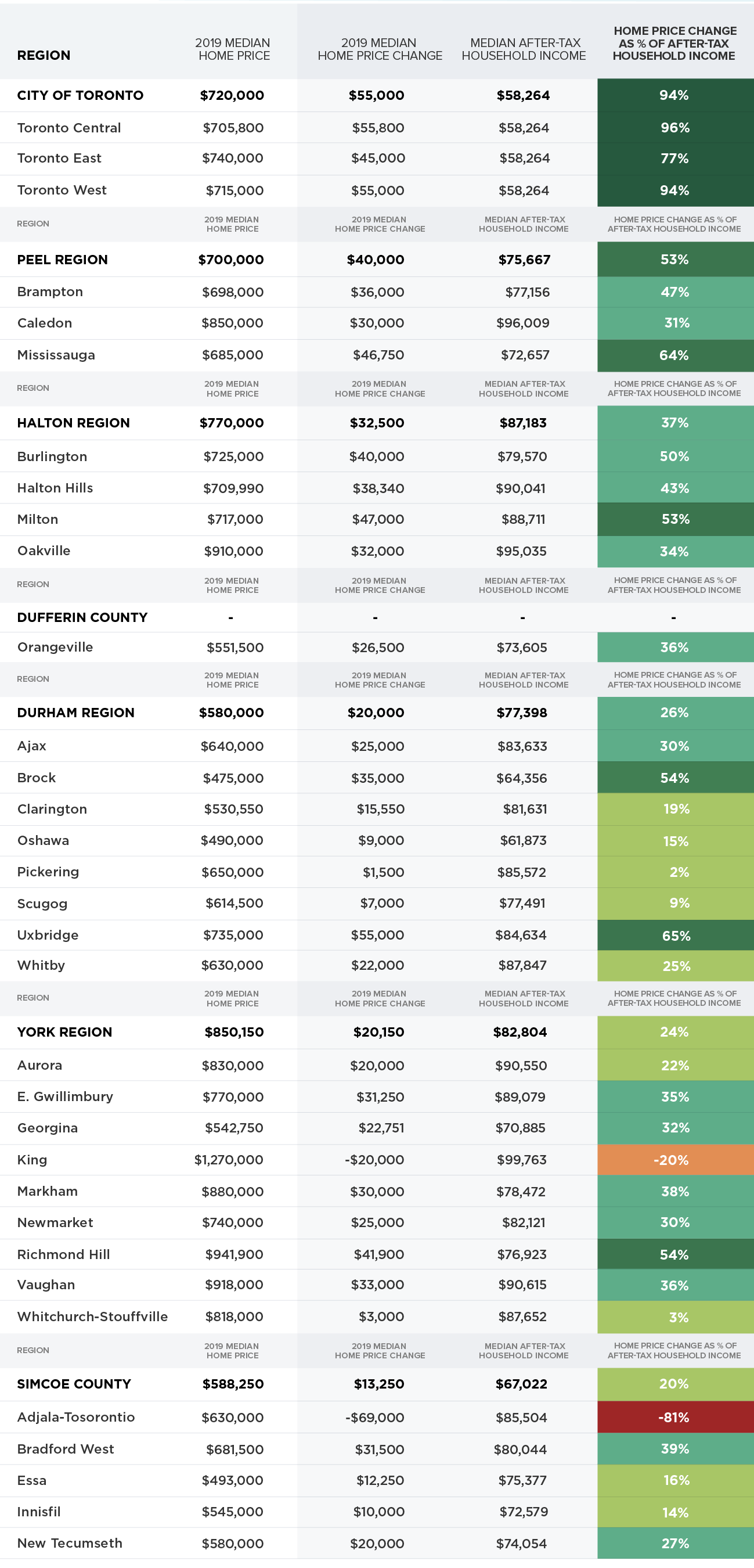Click the City of Toronto 94% cell
The height and width of the screenshot is (1568, 754).
point(675,96)
